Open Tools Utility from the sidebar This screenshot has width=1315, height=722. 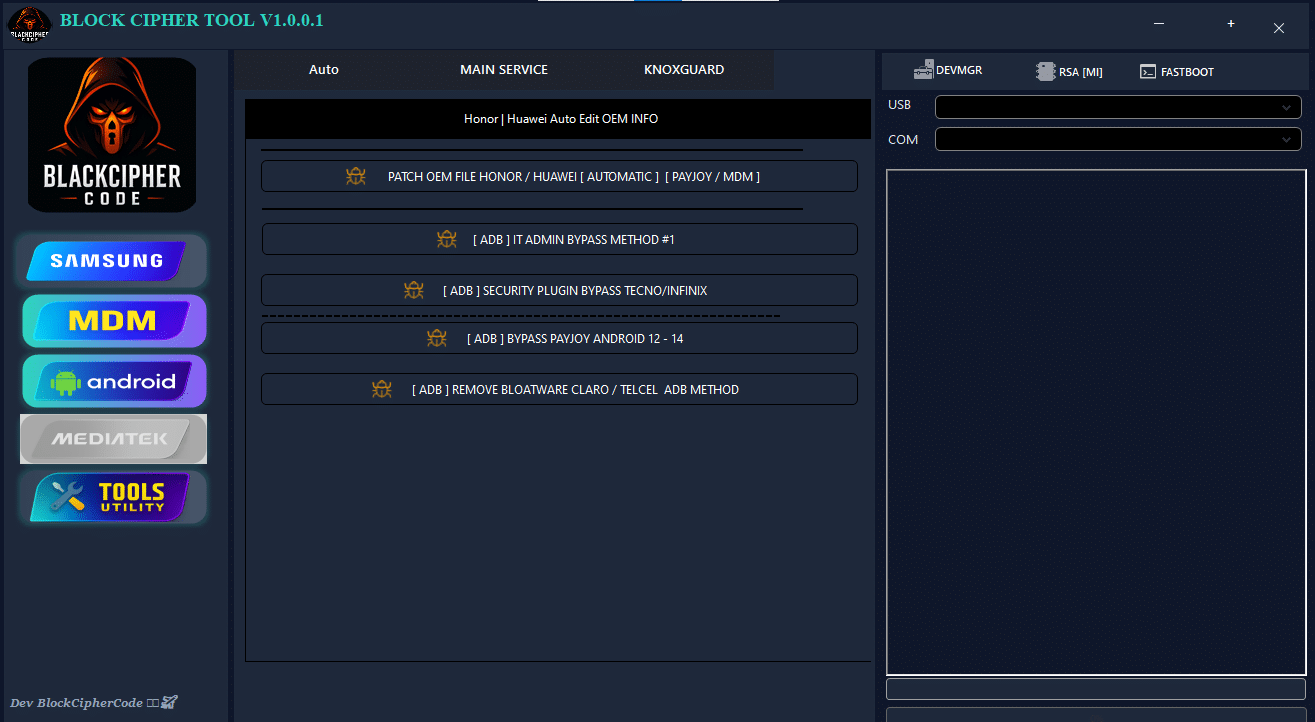[113, 497]
